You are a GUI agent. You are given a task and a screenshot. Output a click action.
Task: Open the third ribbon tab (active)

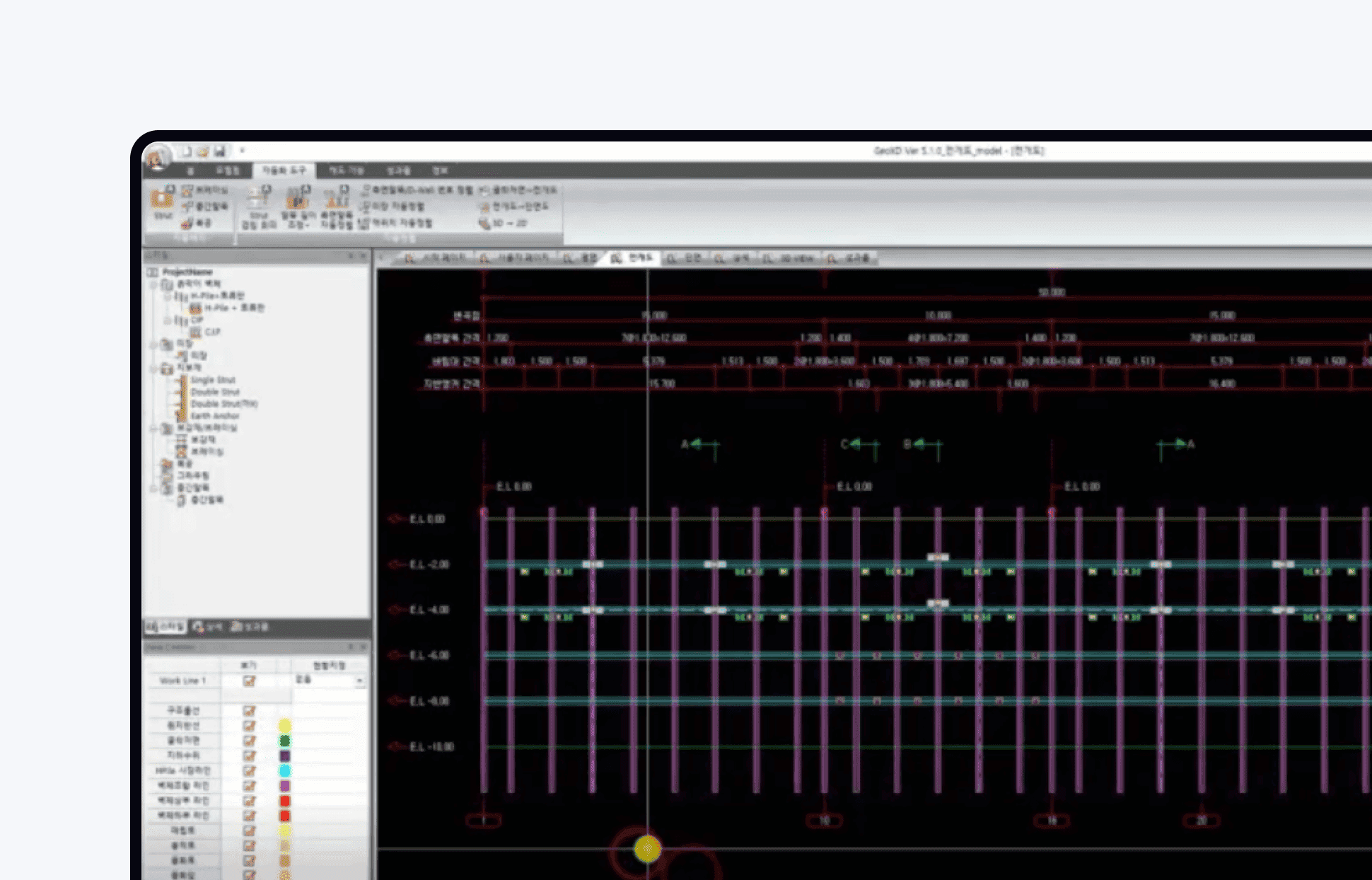coord(284,170)
